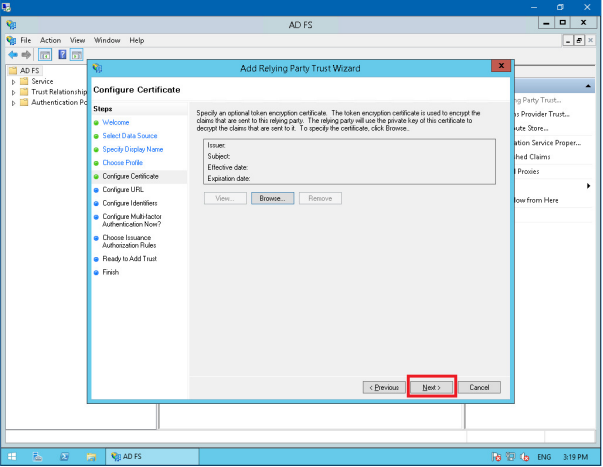Open File Explorer from the taskbar

tap(91, 457)
